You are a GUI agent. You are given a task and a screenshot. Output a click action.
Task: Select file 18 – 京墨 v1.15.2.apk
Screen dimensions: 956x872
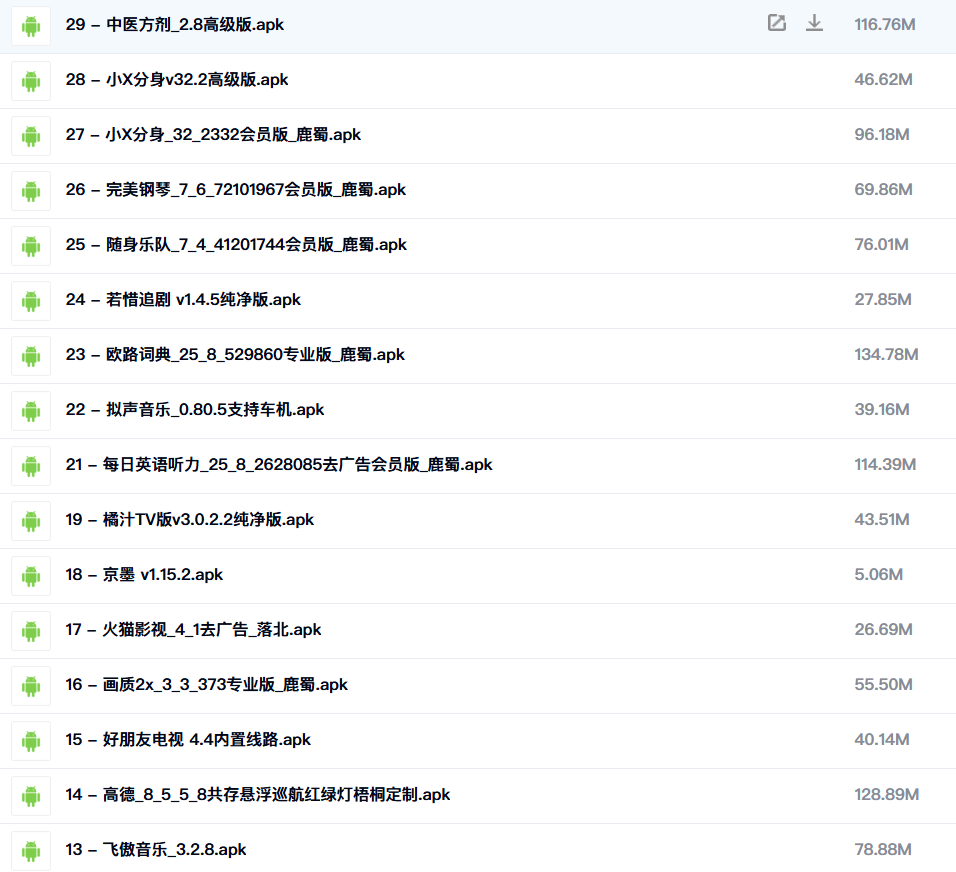pyautogui.click(x=144, y=574)
